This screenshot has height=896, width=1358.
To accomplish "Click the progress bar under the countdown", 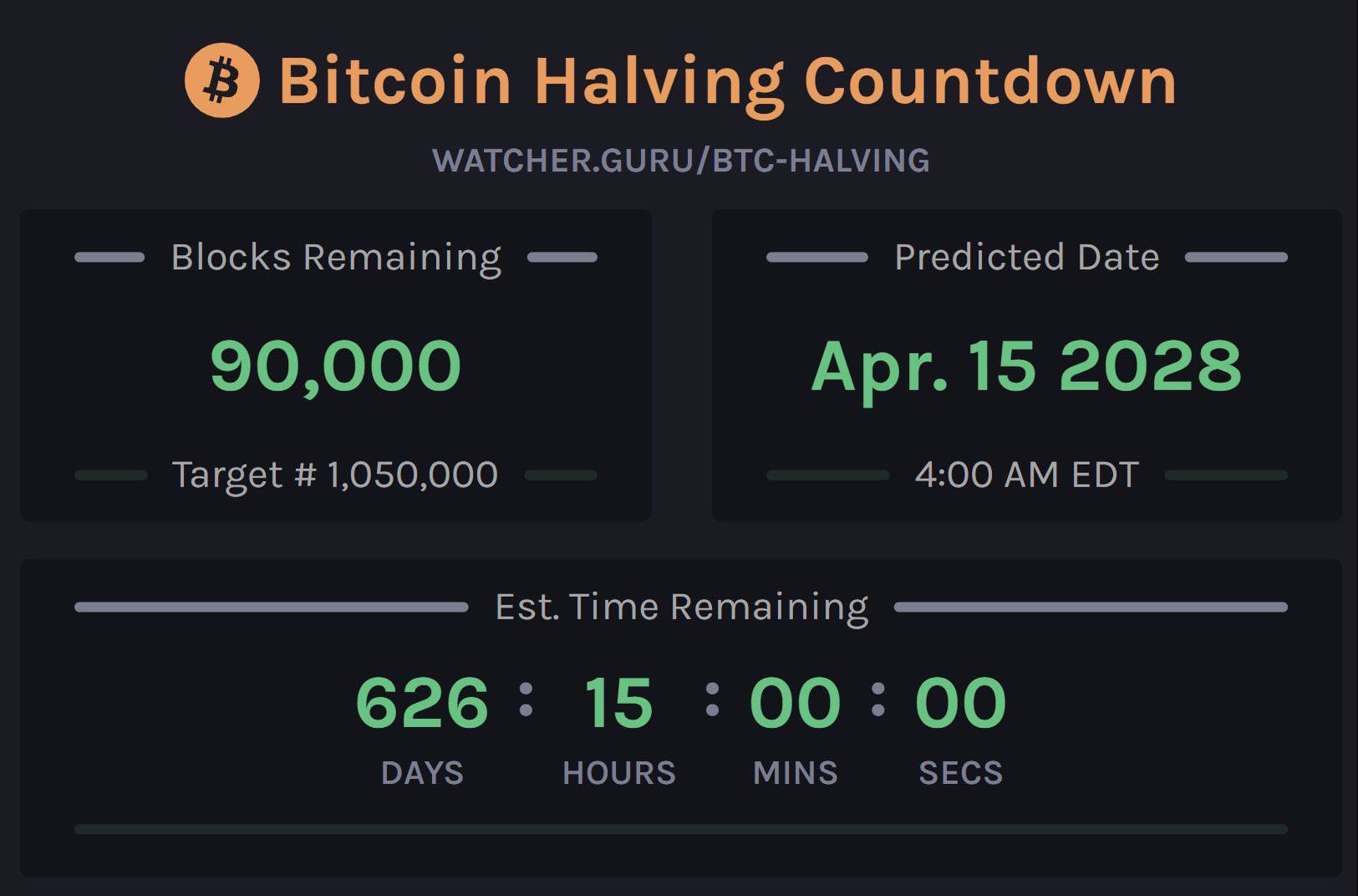I will (681, 829).
